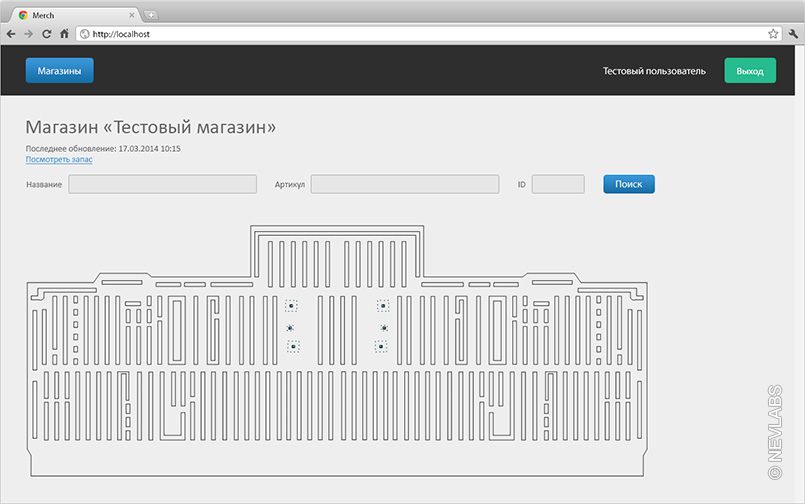Start search with the Поиск button
This screenshot has height=504, width=805.
(628, 184)
